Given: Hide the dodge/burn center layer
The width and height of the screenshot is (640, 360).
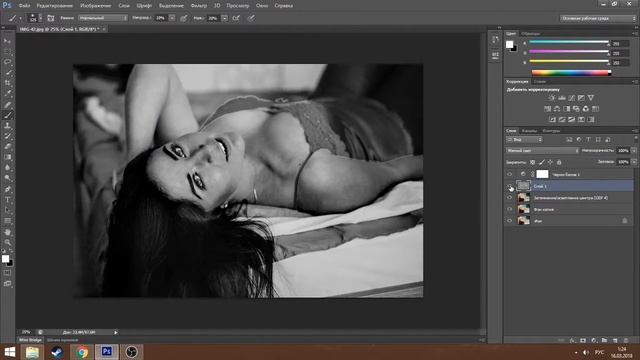Looking at the screenshot, I should [x=509, y=198].
